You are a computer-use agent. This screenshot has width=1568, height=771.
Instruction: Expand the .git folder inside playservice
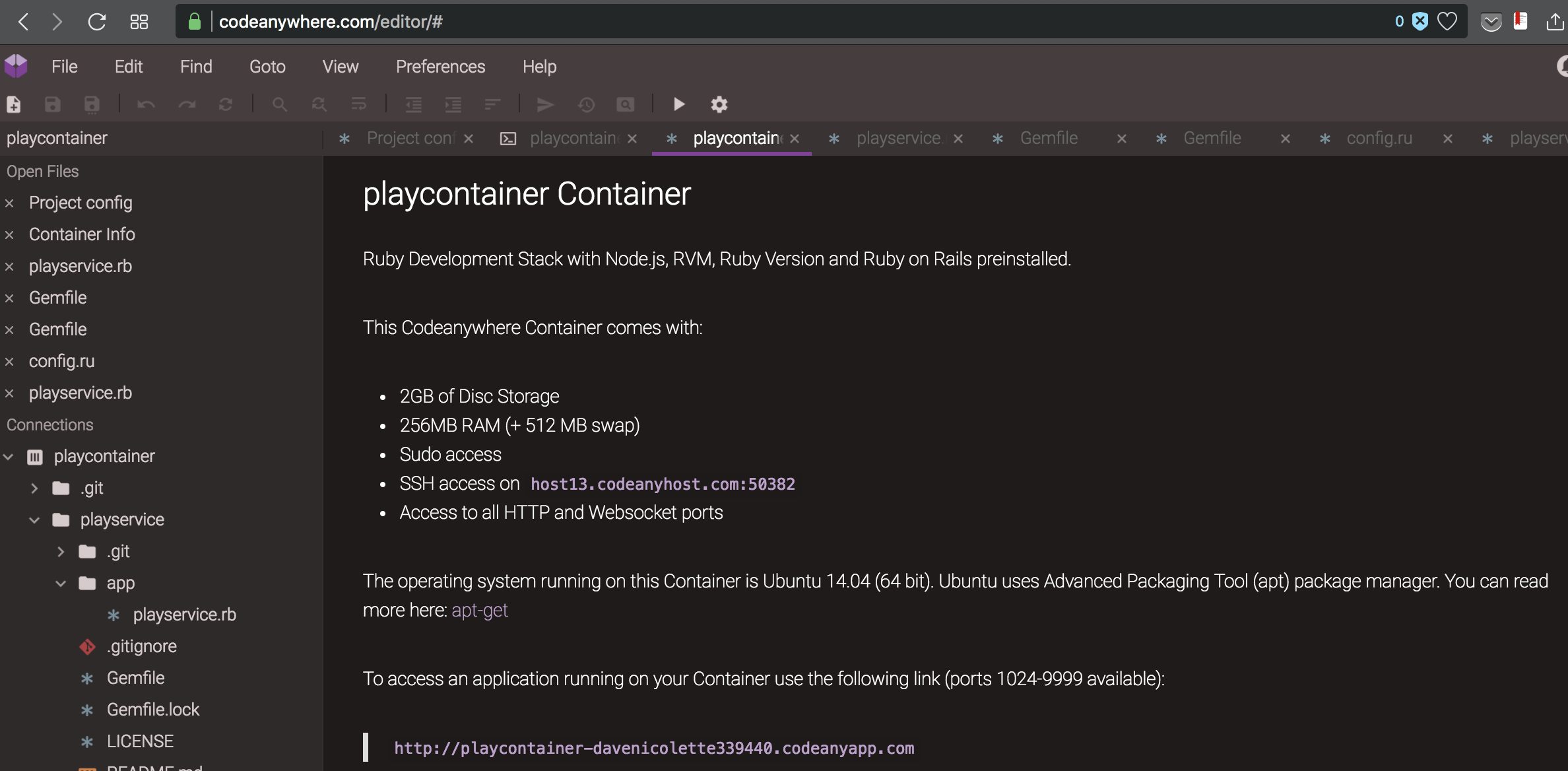[x=61, y=551]
